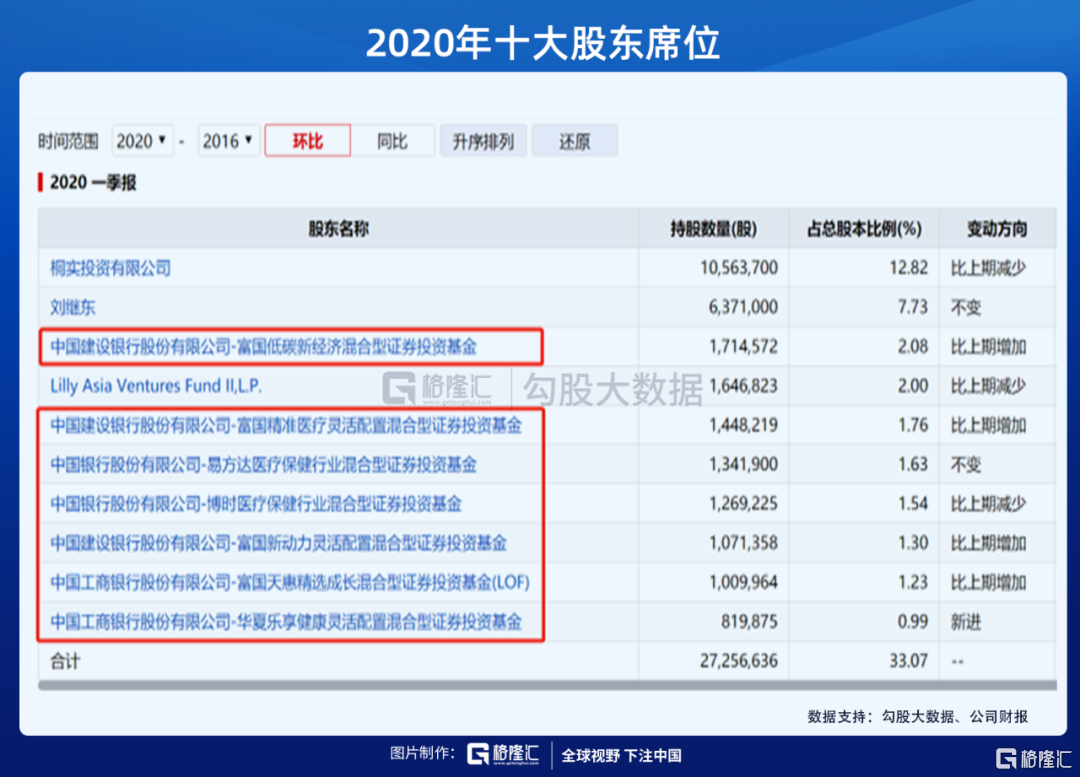This screenshot has width=1080, height=777.
Task: Select the 环比 comparison button
Action: (307, 141)
